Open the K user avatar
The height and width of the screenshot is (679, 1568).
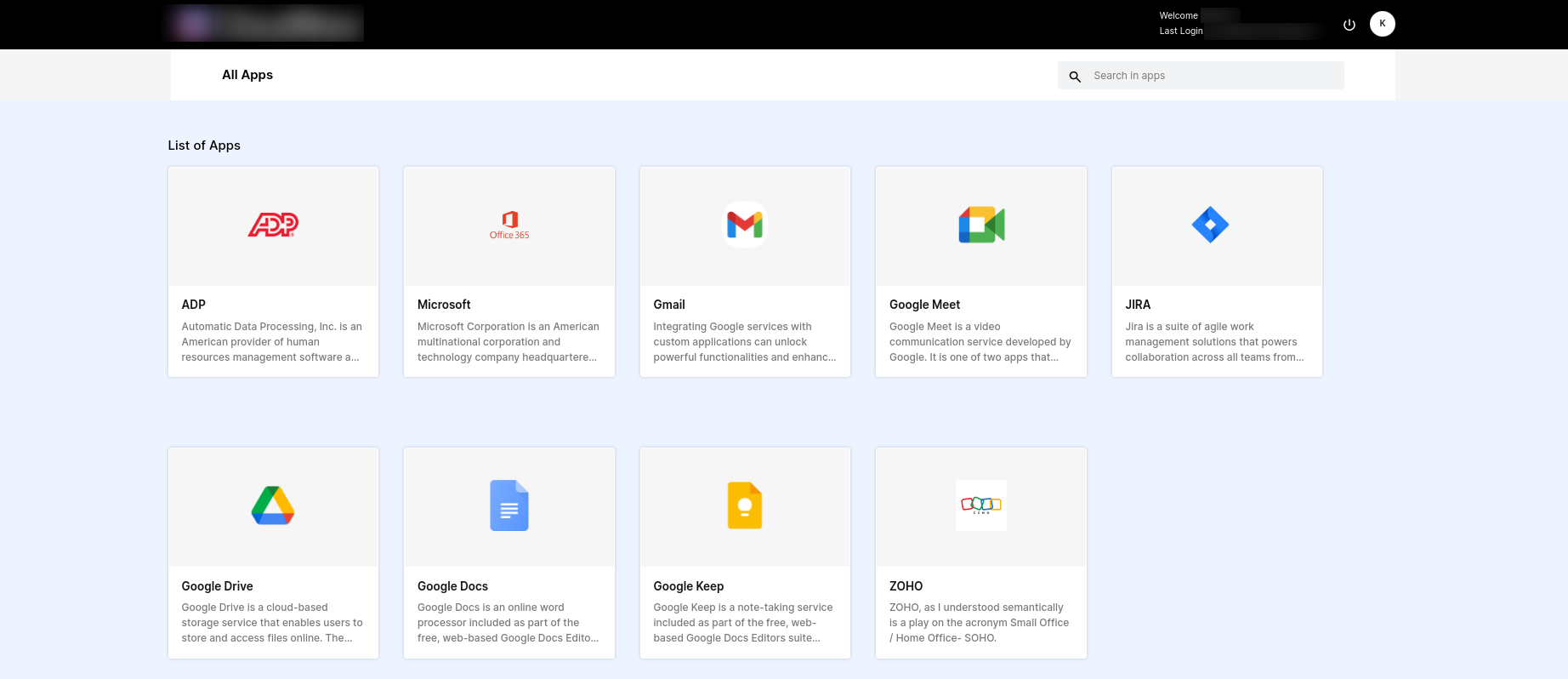(x=1383, y=24)
